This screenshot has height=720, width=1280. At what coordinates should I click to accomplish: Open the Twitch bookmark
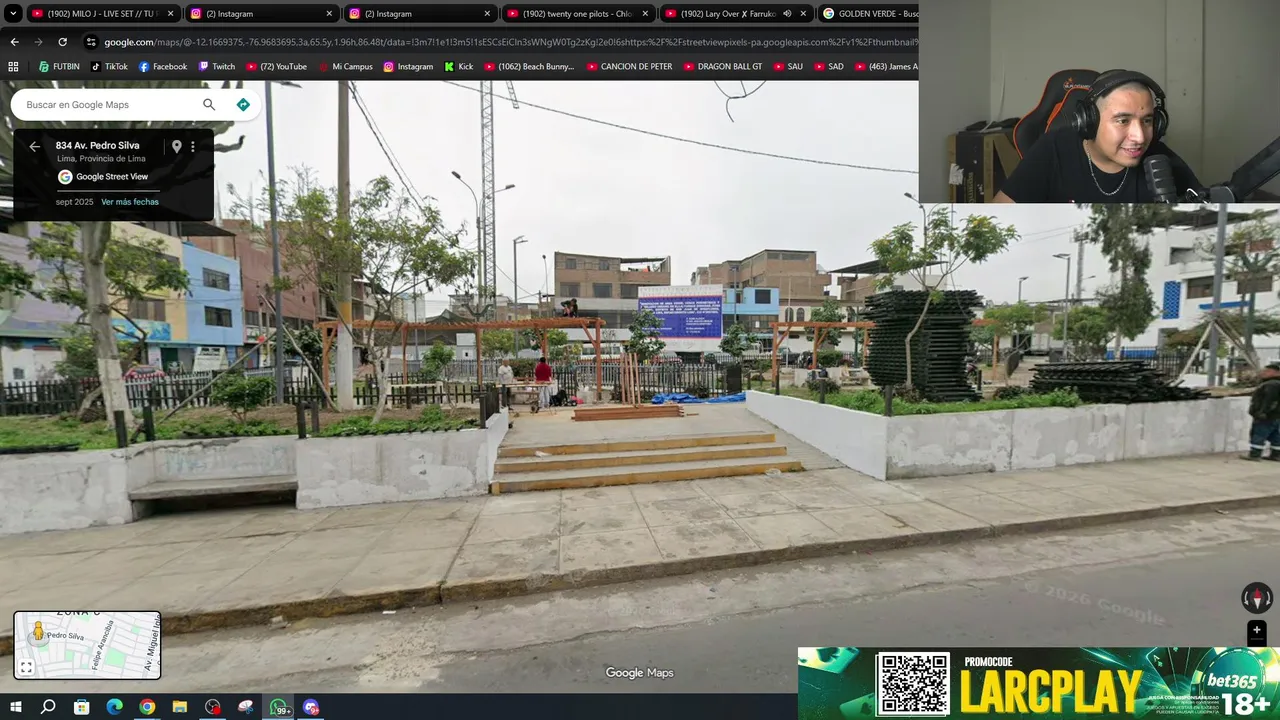click(217, 66)
